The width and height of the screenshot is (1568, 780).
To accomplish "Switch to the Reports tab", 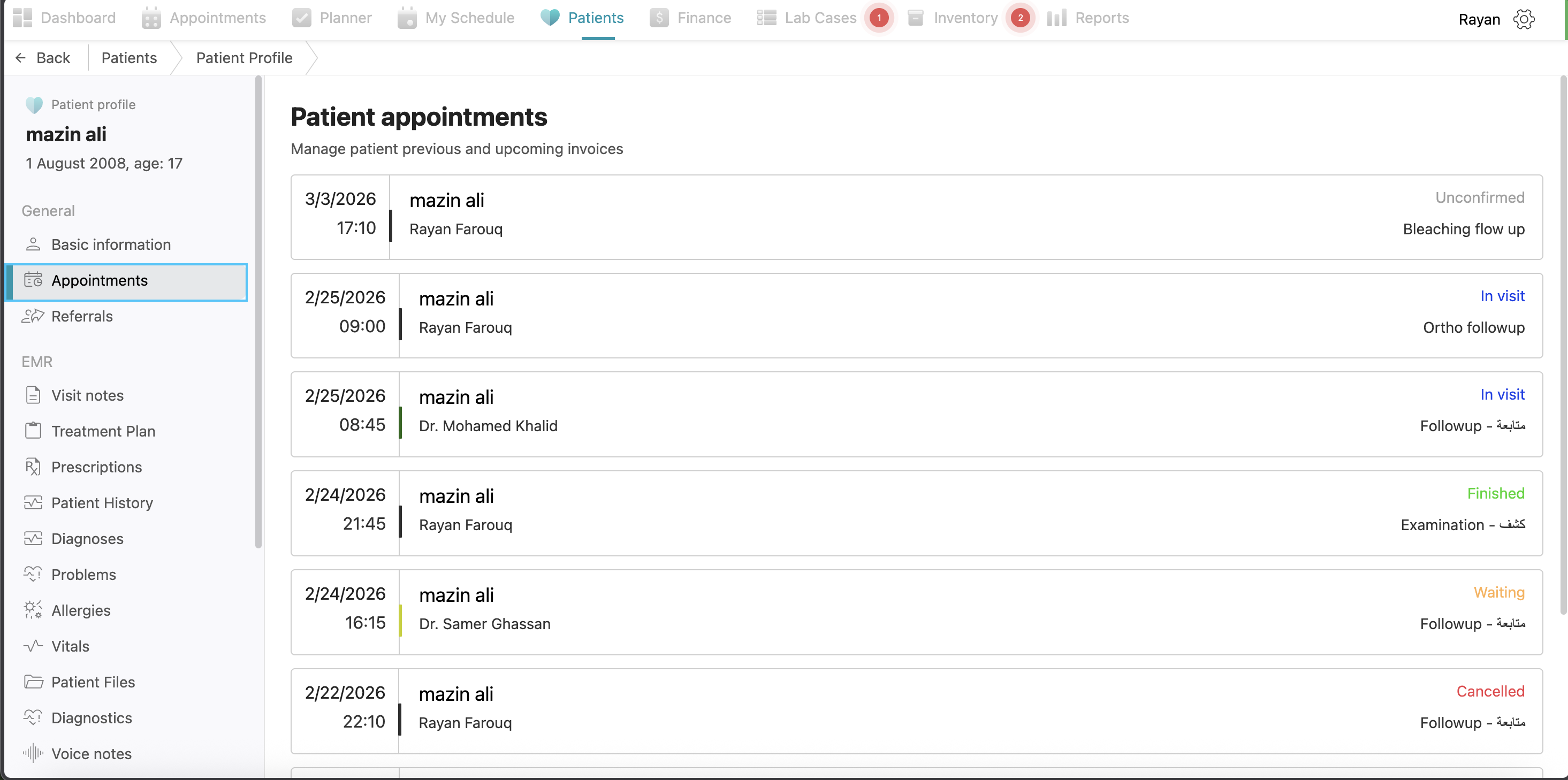I will point(1088,18).
